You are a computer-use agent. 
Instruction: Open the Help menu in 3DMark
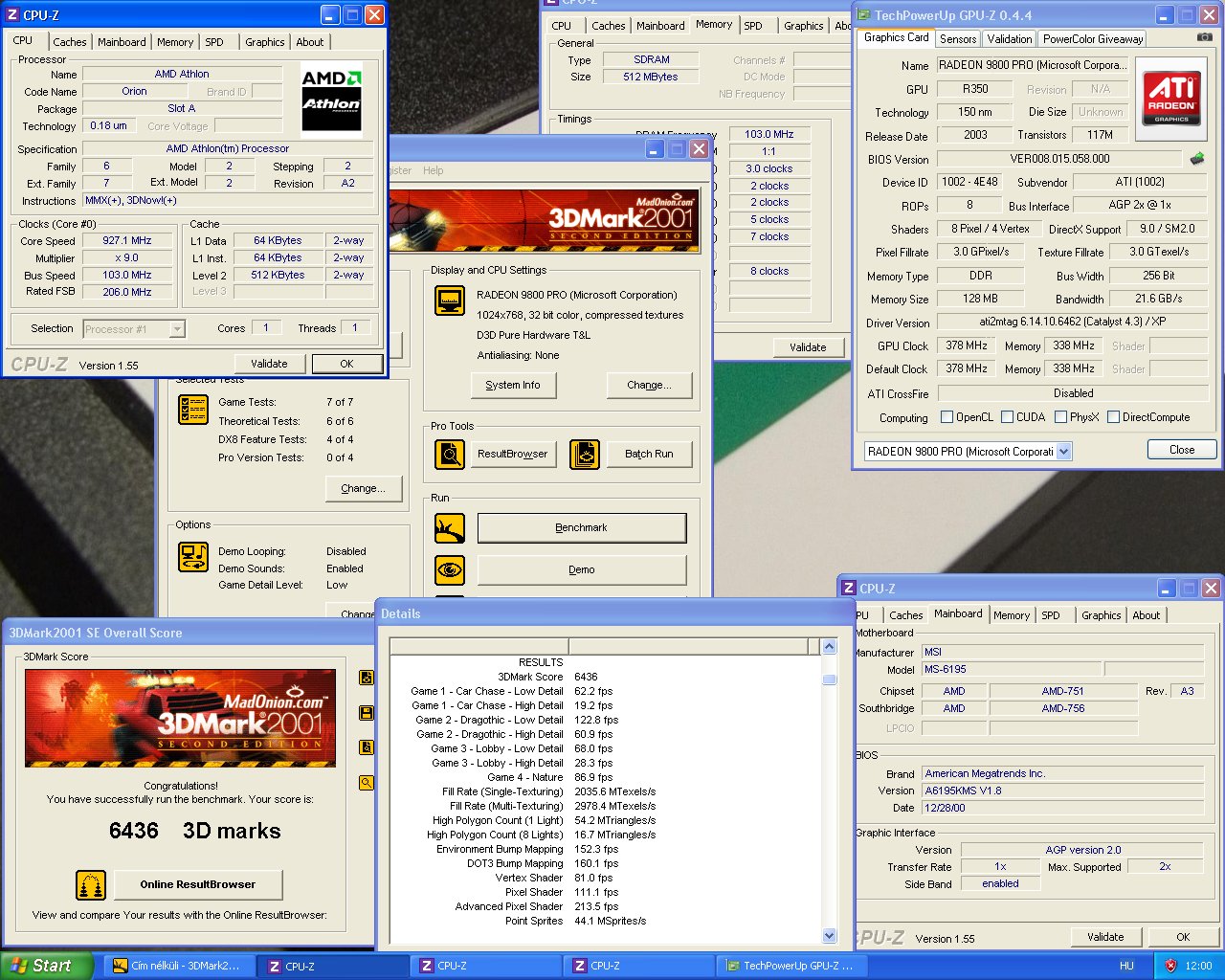(434, 170)
